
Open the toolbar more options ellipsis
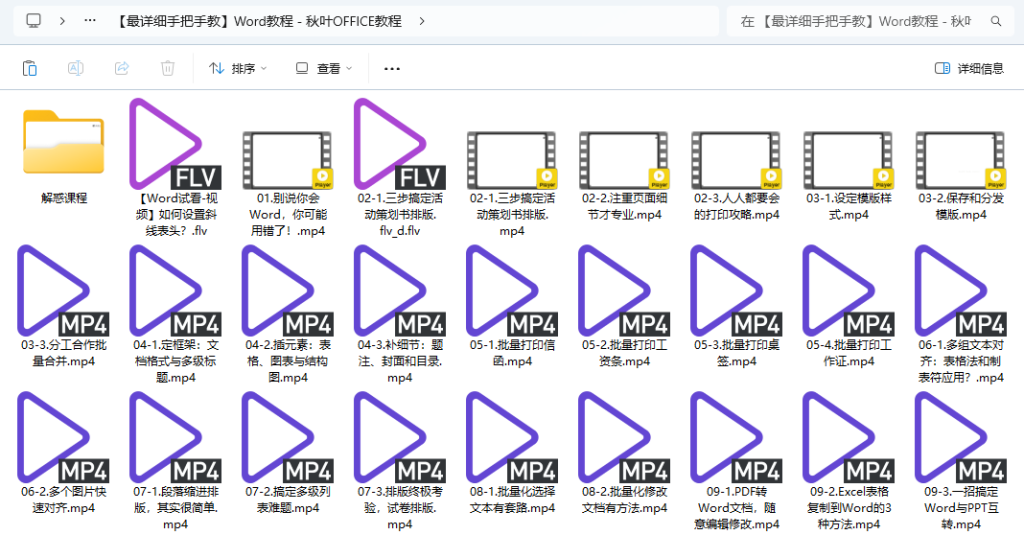pyautogui.click(x=392, y=68)
